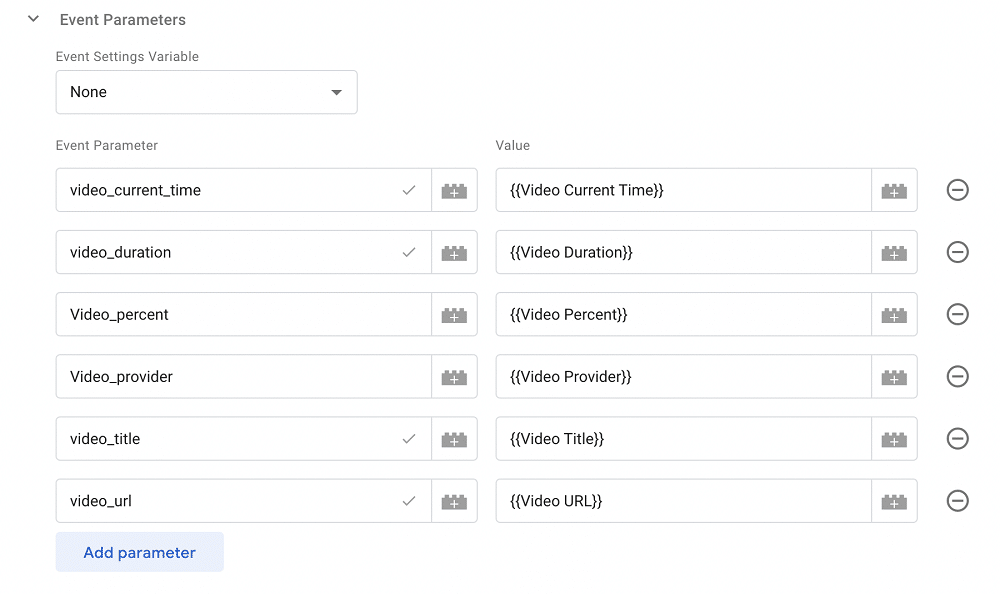Click the Add parameter button
1000x594 pixels.
coord(139,552)
